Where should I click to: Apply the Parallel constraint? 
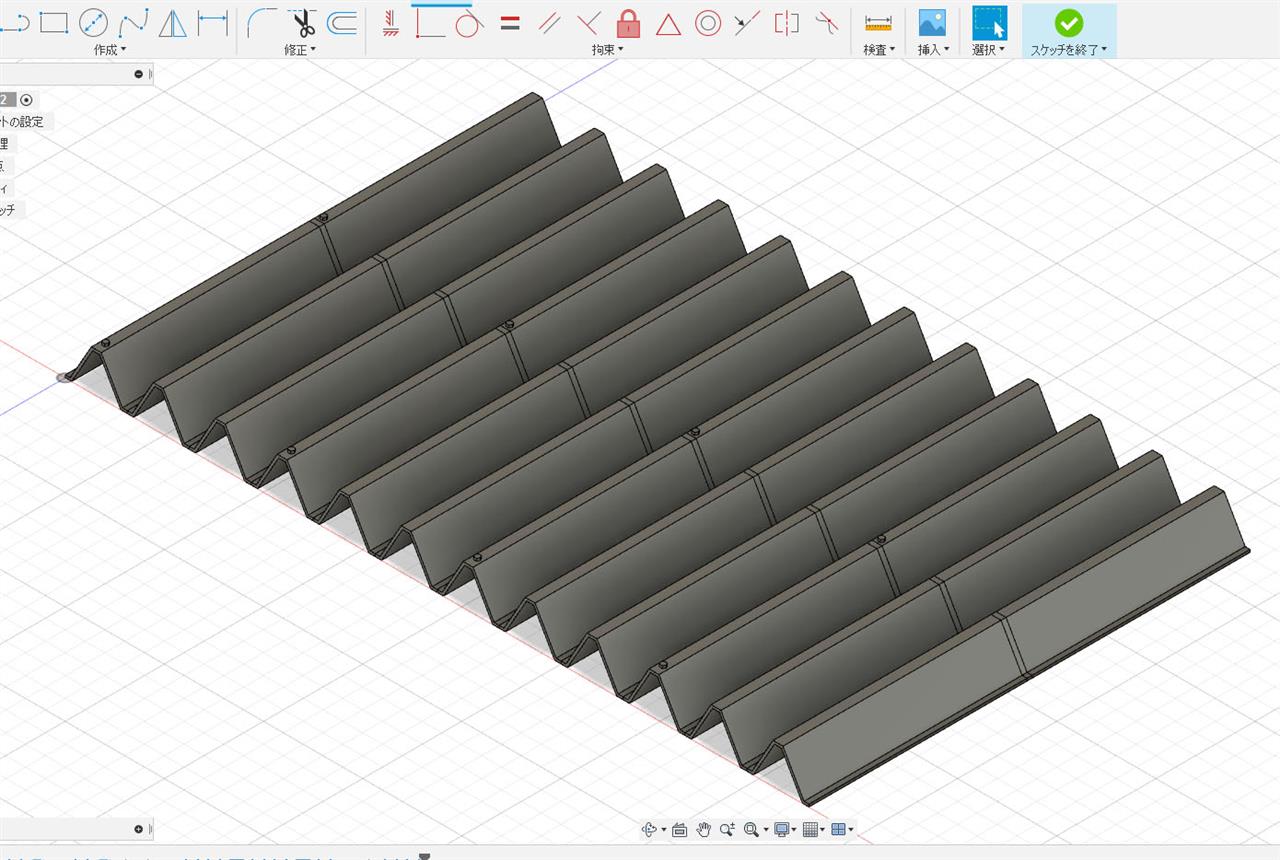coord(549,22)
